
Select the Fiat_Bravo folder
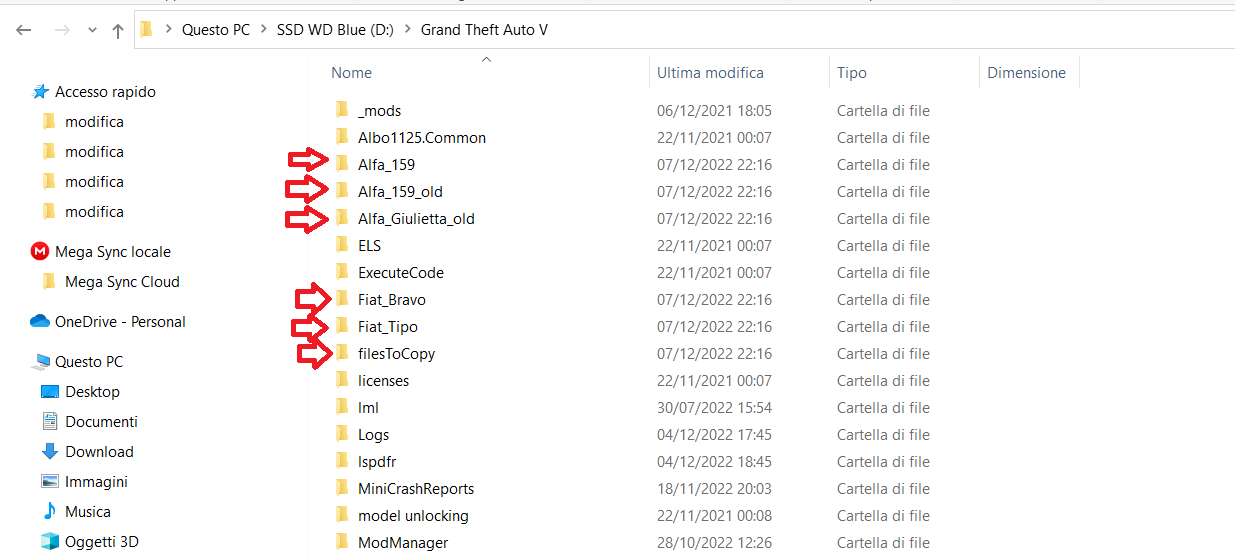tap(392, 300)
